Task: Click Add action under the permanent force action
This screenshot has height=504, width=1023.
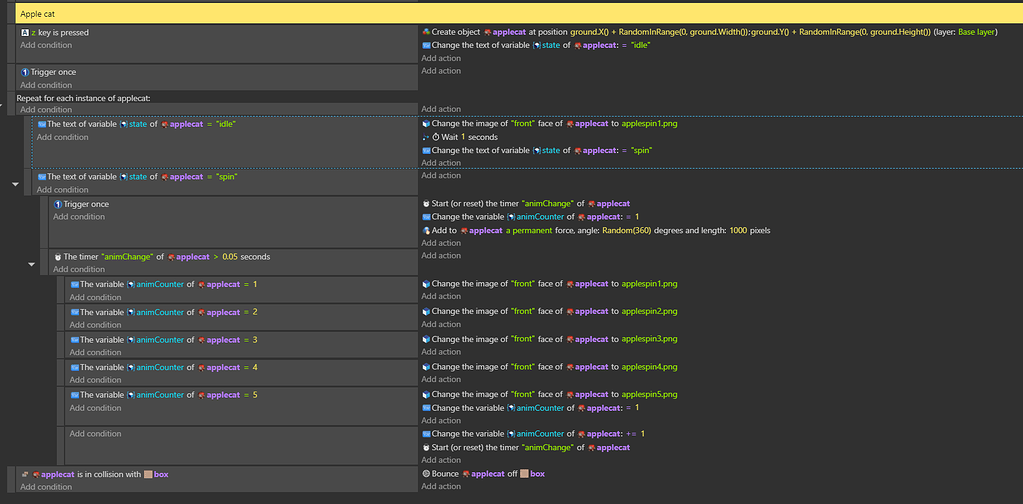Action: 441,243
